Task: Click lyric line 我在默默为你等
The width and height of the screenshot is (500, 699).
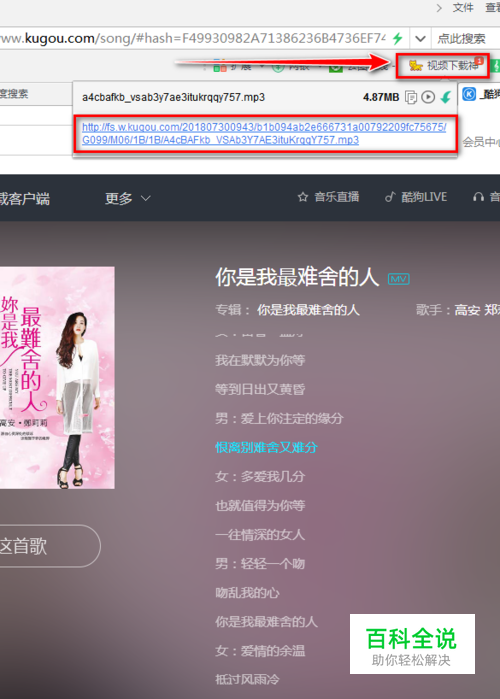Action: (260, 360)
